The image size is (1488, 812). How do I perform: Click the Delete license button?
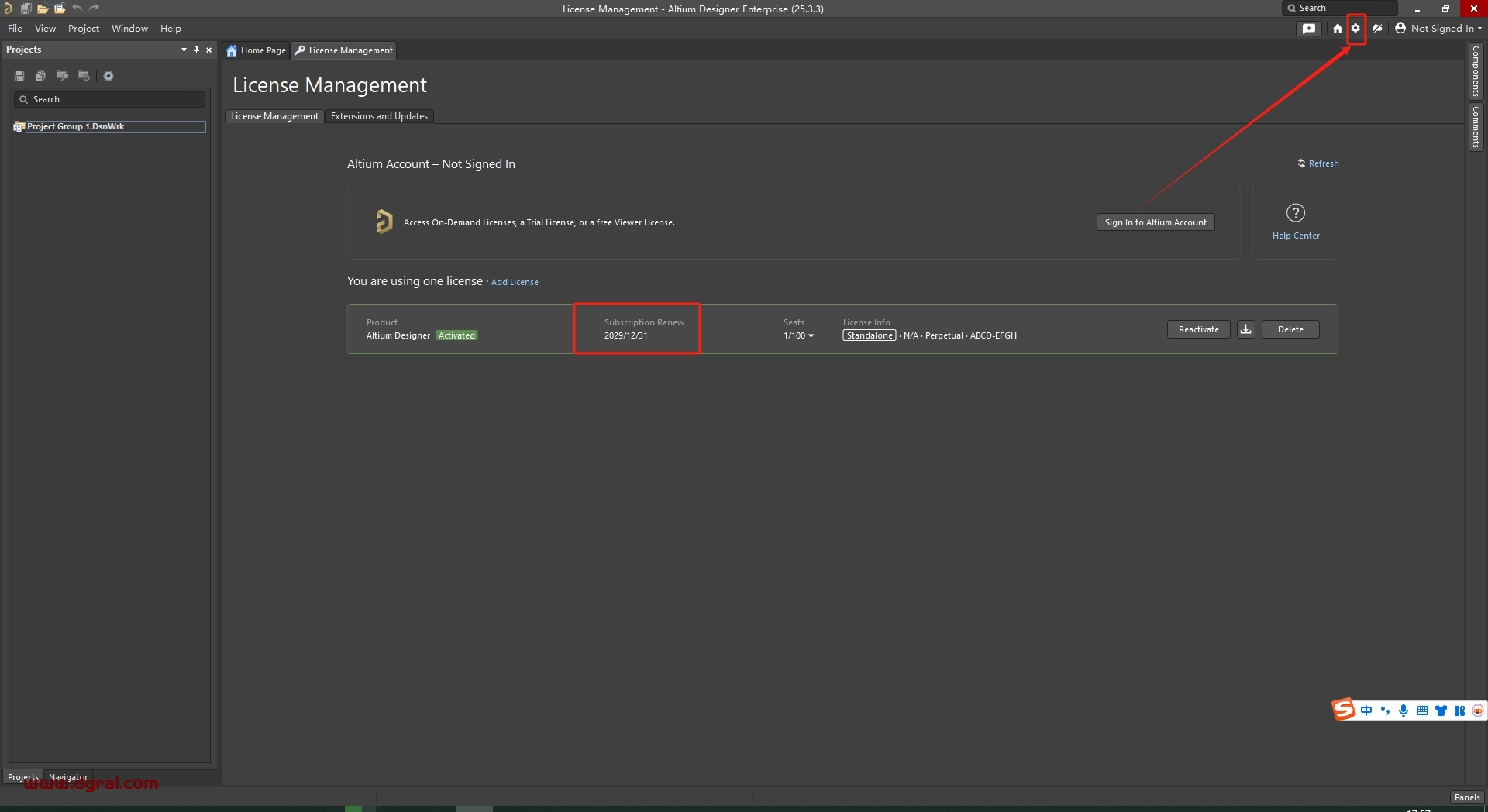point(1290,329)
